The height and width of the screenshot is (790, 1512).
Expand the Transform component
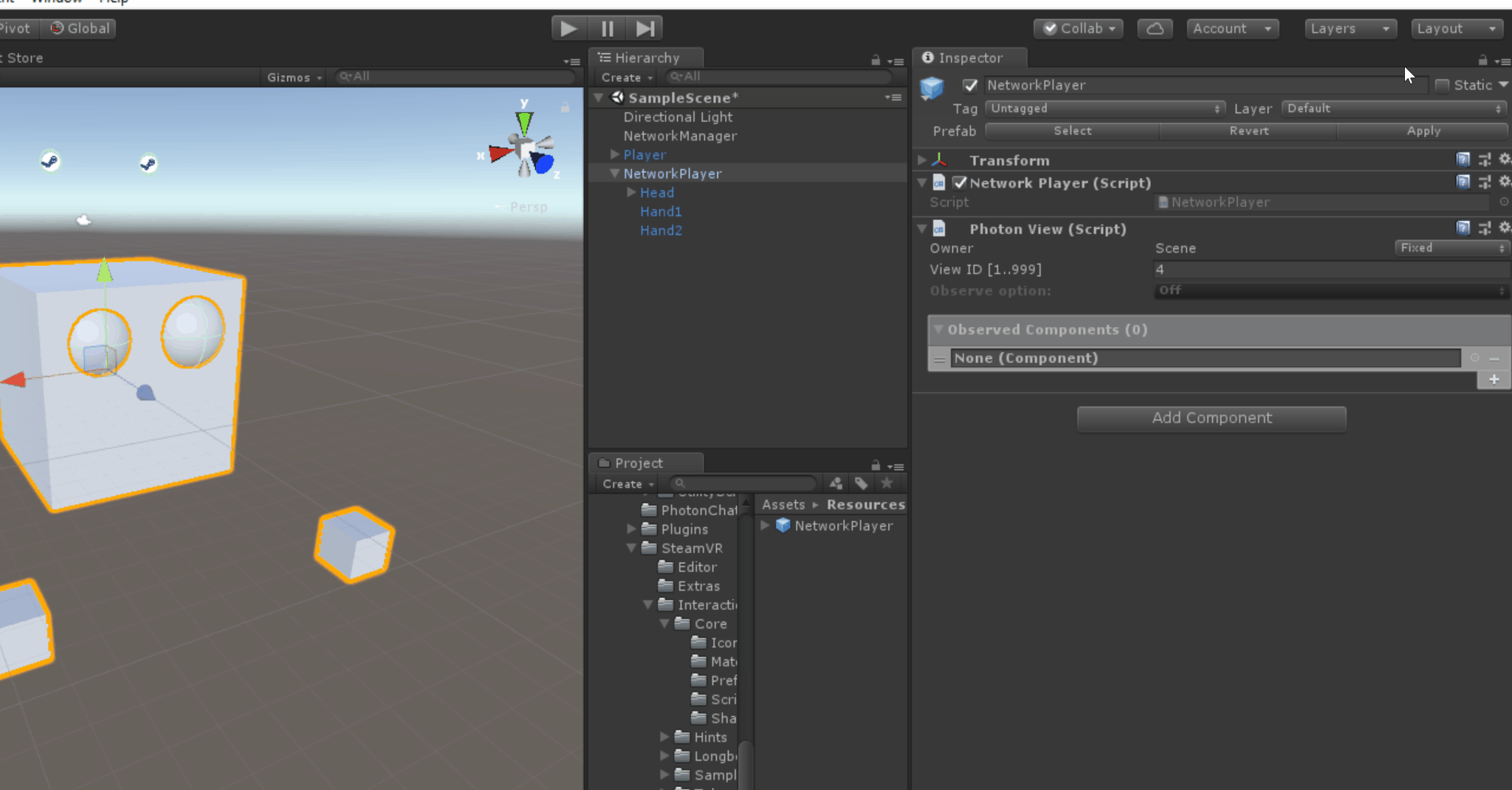pos(922,159)
